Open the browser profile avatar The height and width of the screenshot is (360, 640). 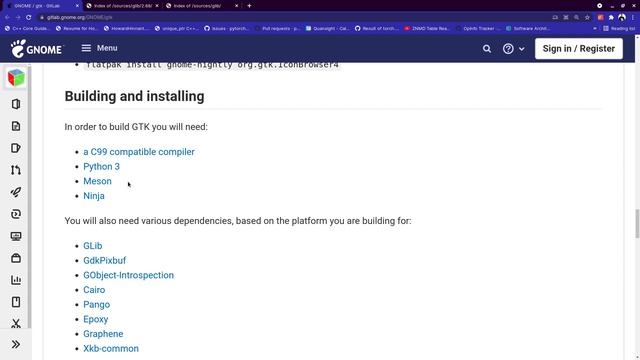pyautogui.click(x=622, y=17)
